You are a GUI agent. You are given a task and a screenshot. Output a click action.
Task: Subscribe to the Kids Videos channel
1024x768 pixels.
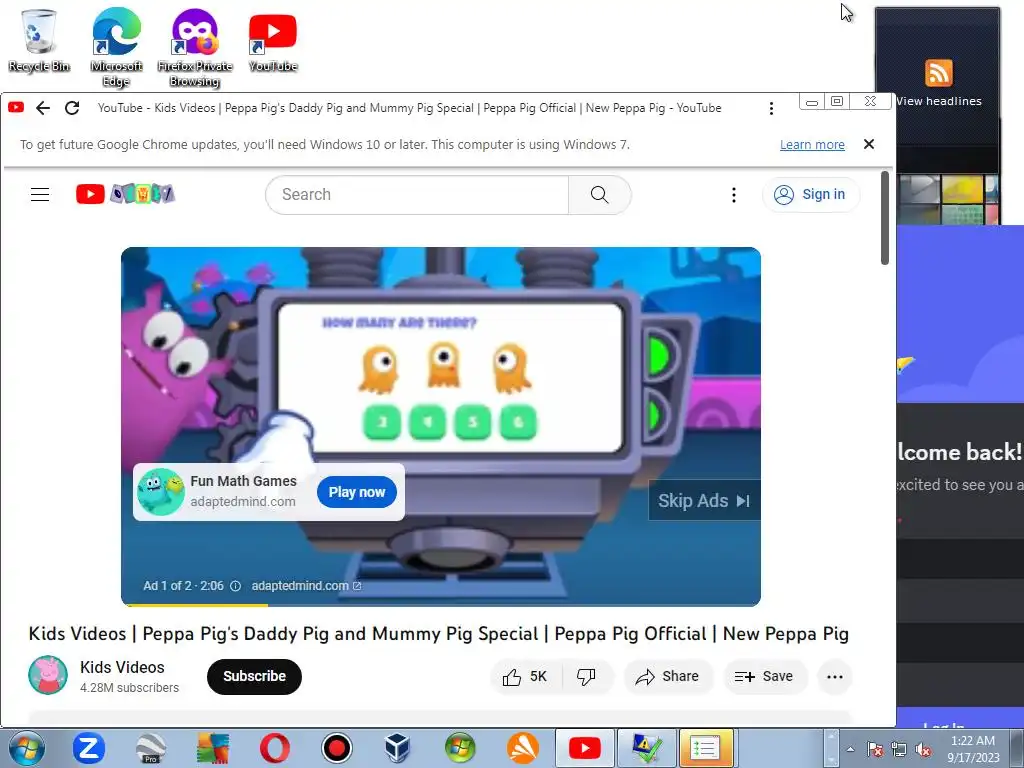(x=254, y=677)
